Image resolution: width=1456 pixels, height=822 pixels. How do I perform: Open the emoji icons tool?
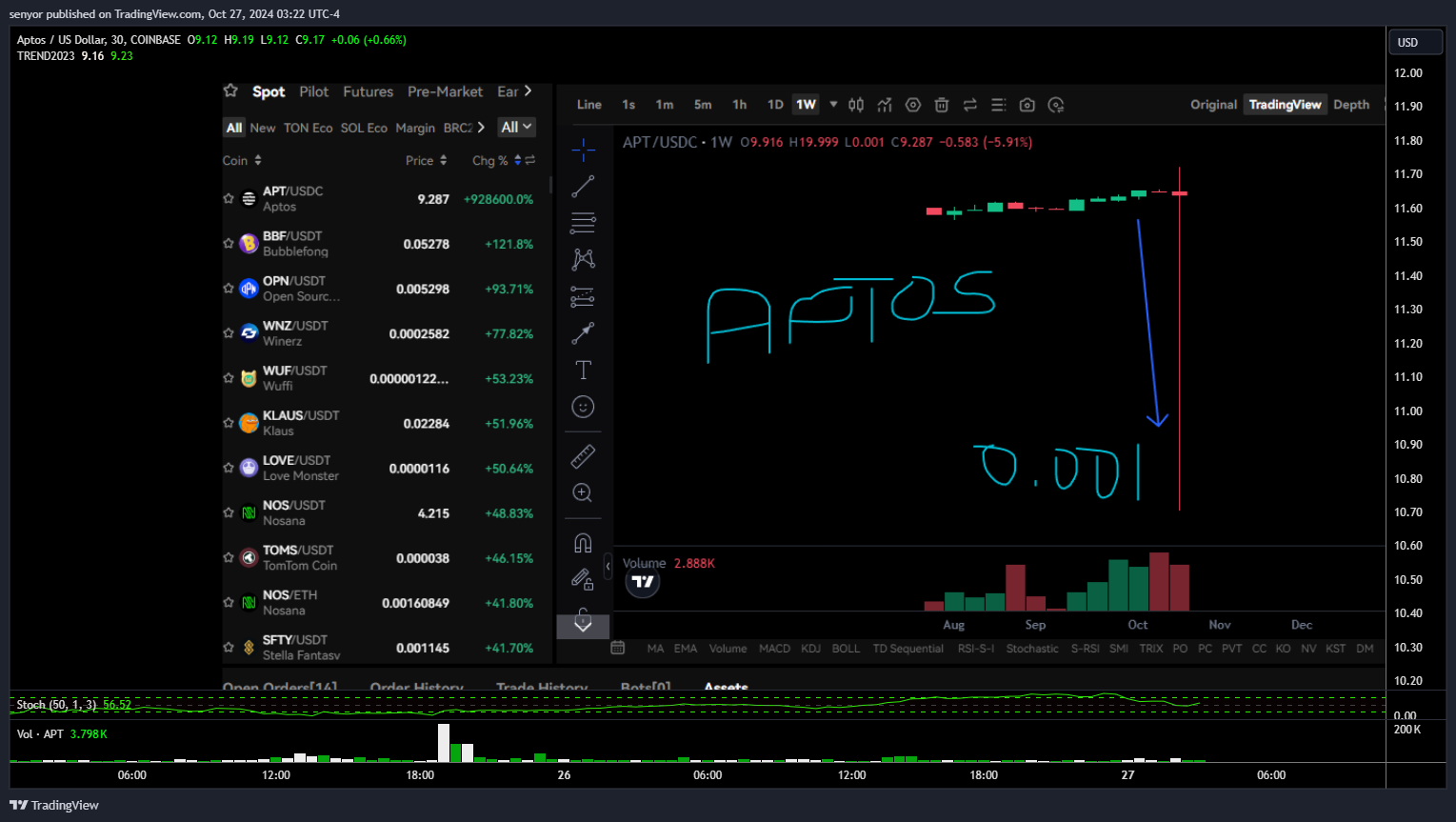(x=583, y=407)
